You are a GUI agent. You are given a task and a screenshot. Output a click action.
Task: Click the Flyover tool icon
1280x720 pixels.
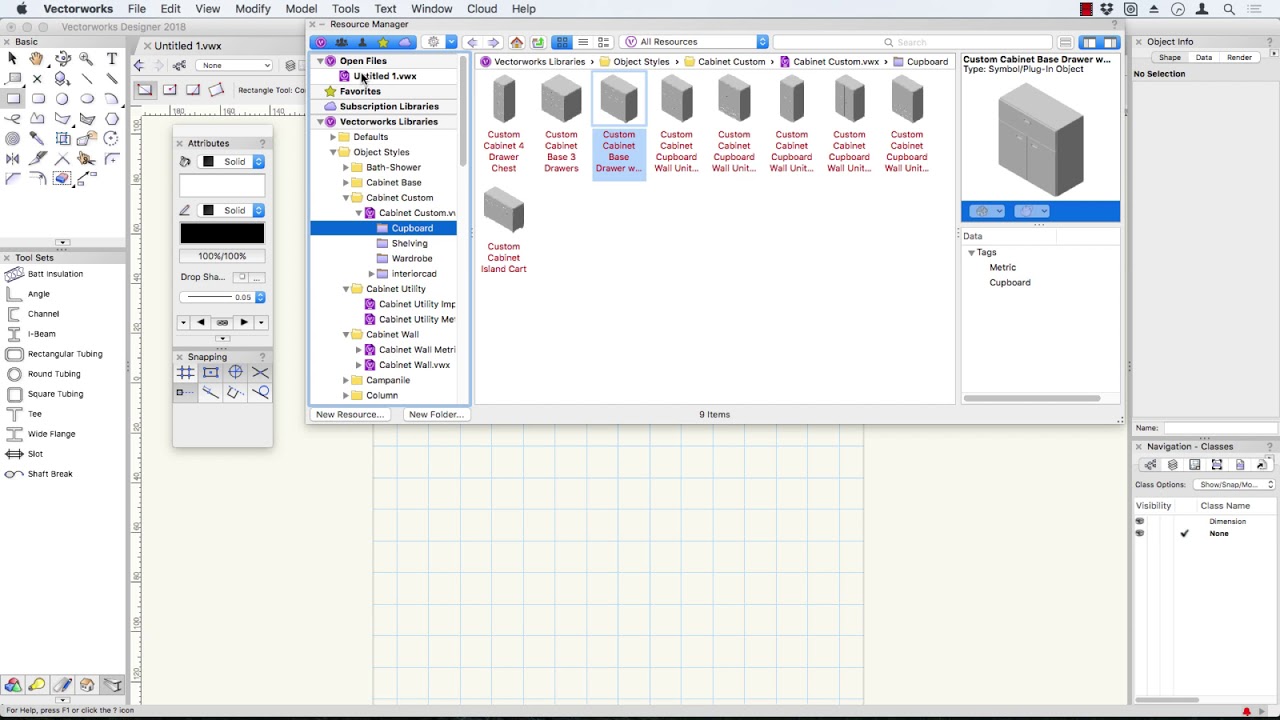click(x=62, y=59)
